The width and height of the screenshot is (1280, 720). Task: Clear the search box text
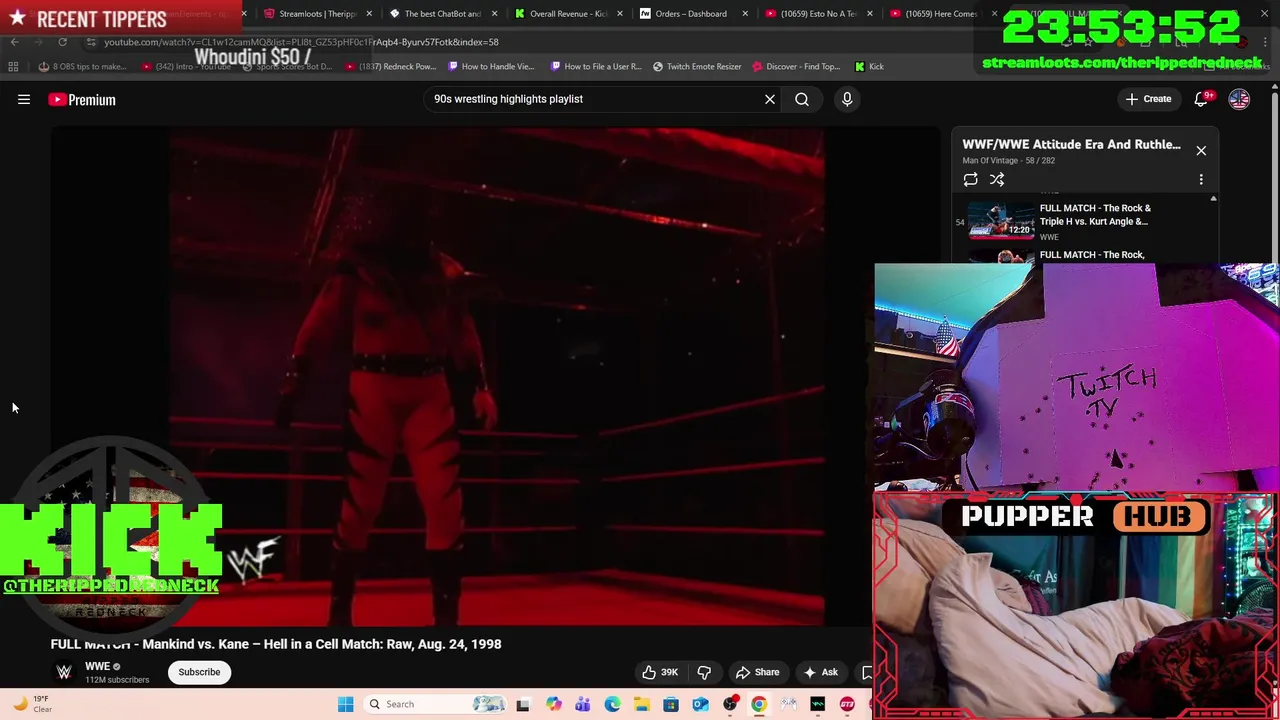[x=770, y=99]
